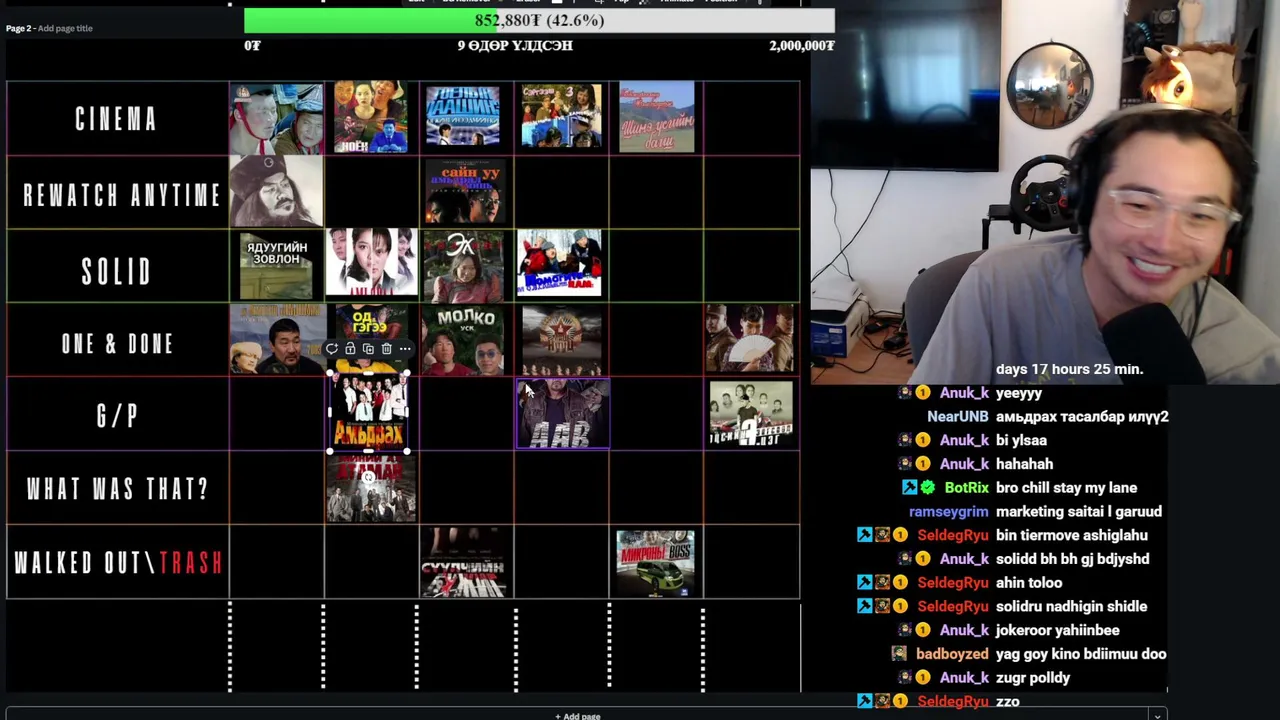Select the women portrait poster in SOLID row
1280x720 pixels.
coord(371,263)
